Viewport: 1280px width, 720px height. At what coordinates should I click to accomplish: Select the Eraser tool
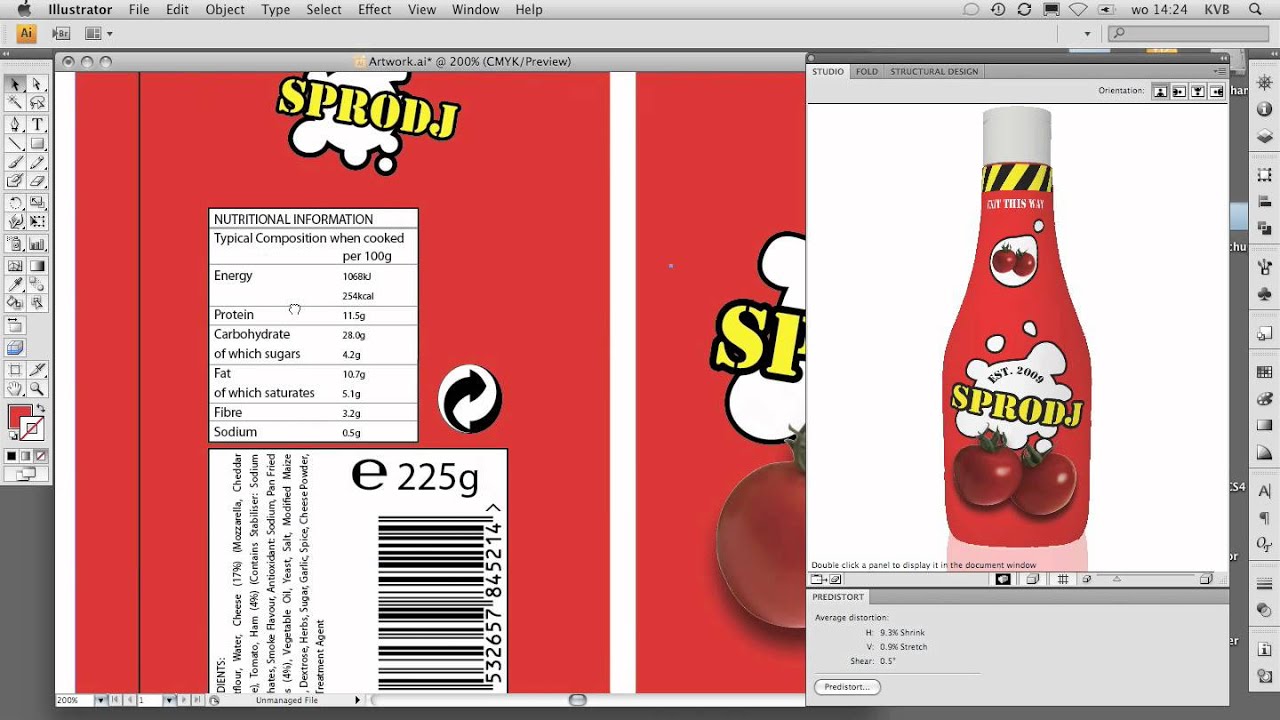tap(37, 181)
